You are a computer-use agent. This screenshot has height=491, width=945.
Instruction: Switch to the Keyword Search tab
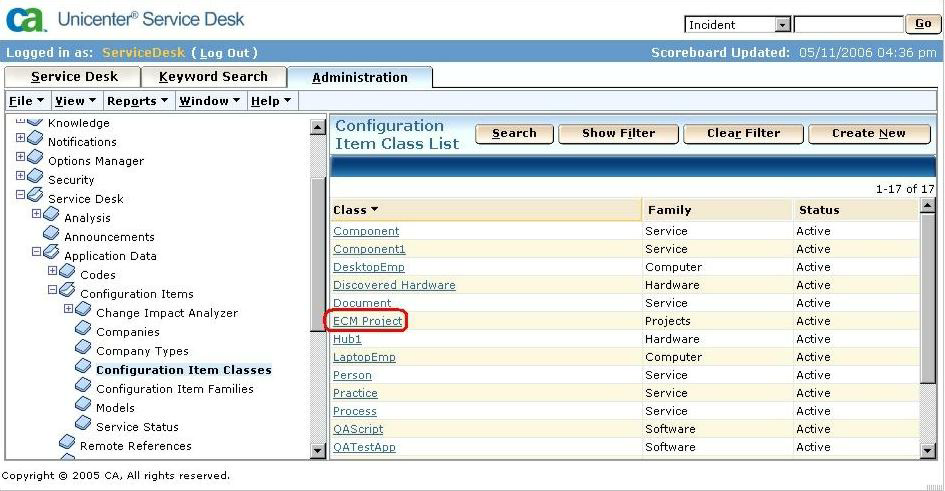click(213, 77)
